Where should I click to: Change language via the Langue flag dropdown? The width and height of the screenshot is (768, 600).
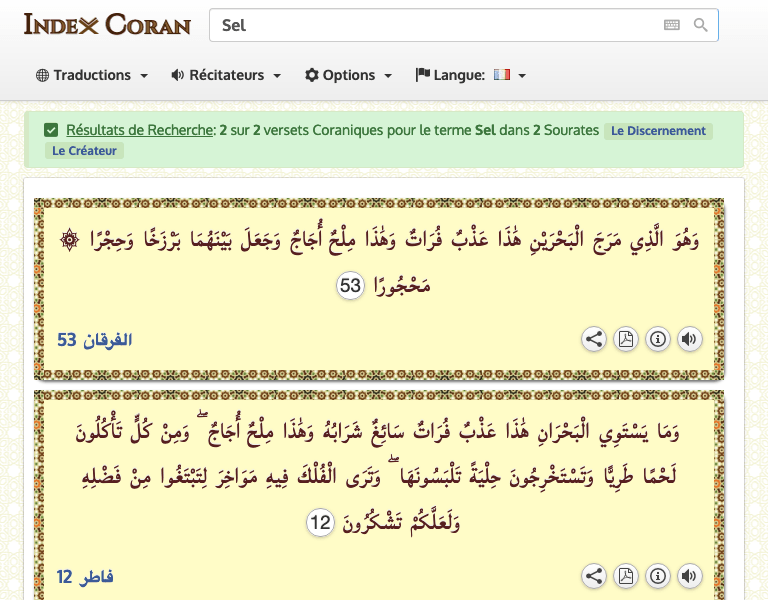[x=471, y=75]
